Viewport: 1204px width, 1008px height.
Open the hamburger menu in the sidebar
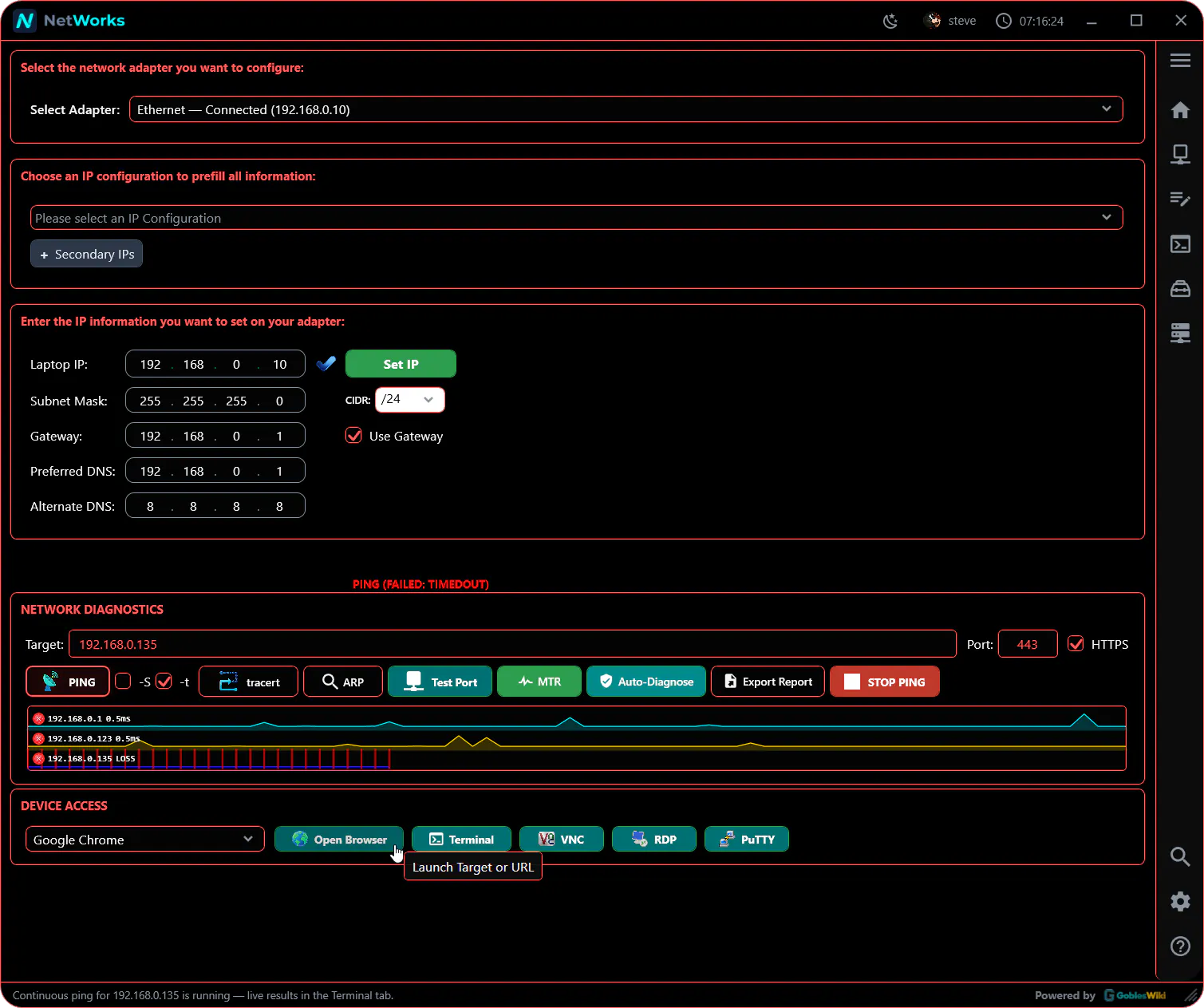(1180, 61)
